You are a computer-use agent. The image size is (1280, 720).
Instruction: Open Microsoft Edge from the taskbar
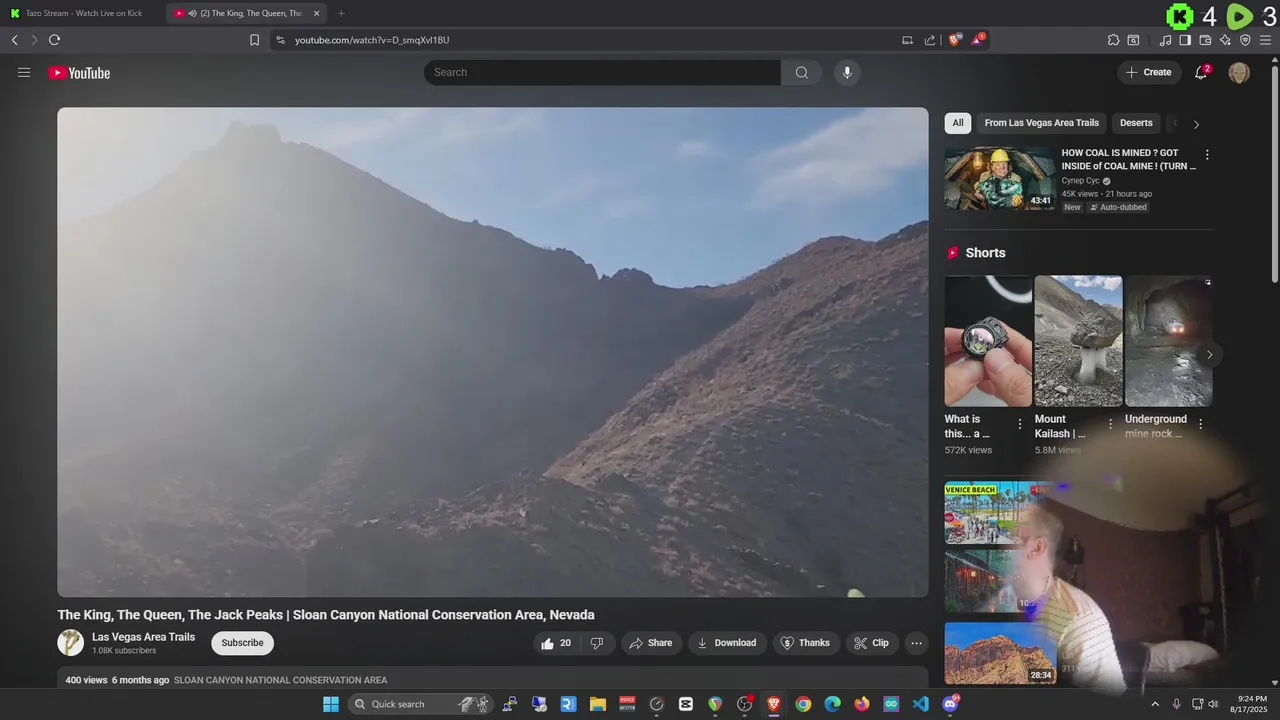point(832,704)
